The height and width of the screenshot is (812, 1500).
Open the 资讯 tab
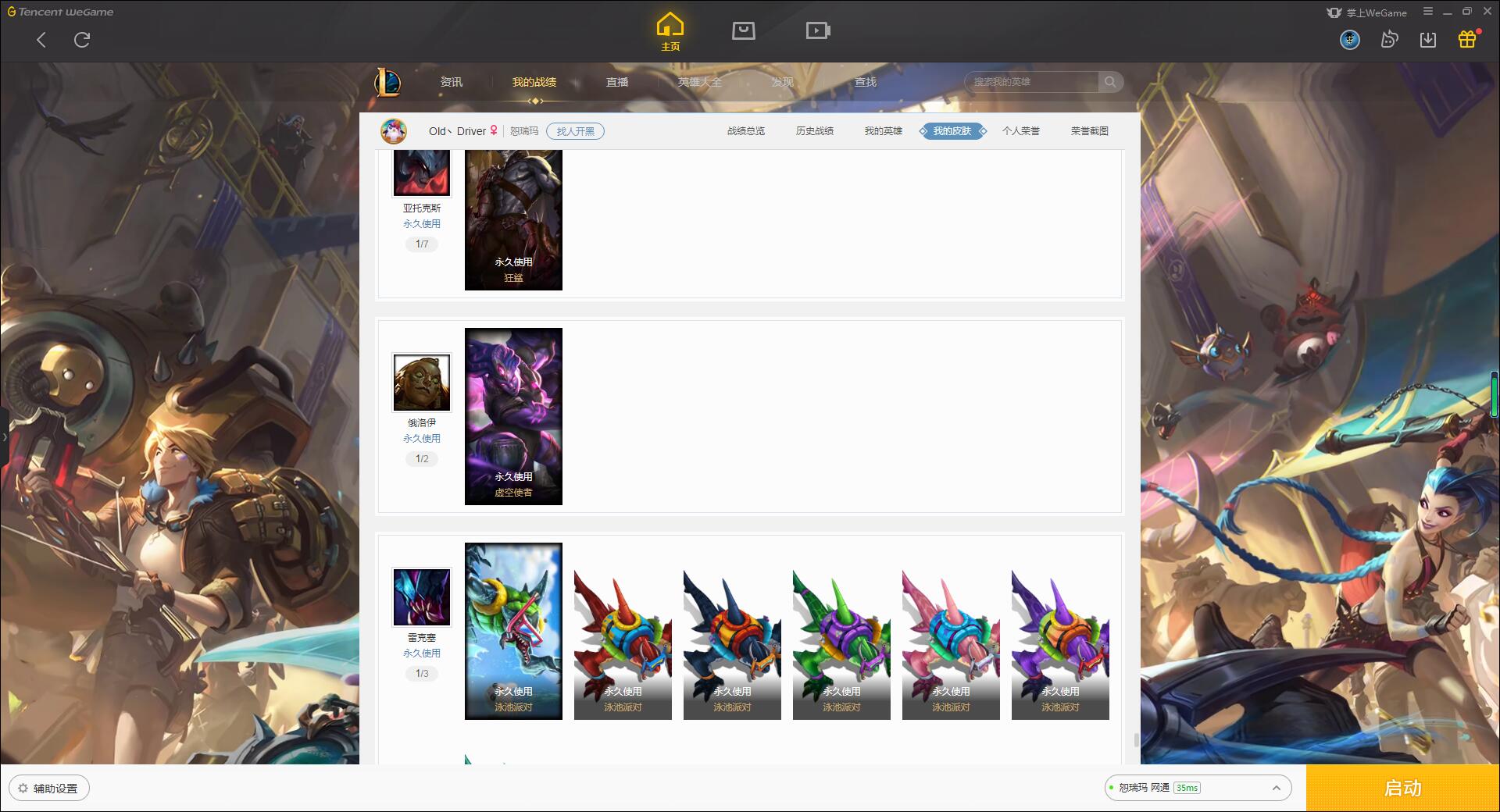452,82
